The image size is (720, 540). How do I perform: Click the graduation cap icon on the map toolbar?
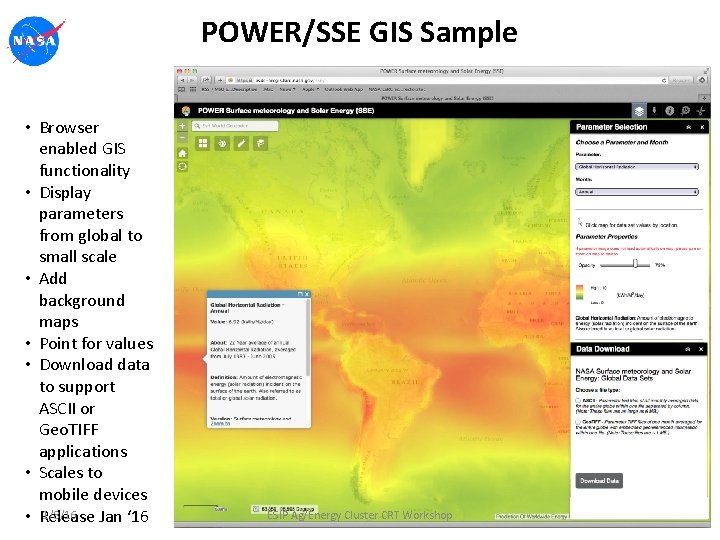[260, 144]
